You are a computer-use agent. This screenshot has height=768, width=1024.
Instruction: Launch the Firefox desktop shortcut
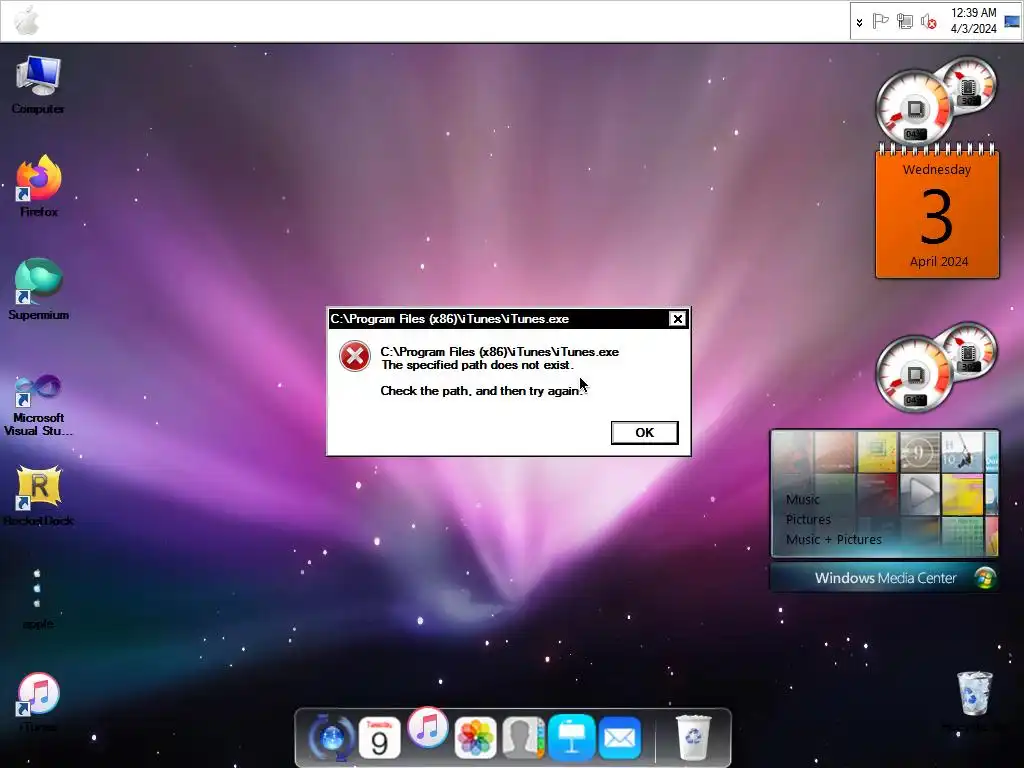pyautogui.click(x=39, y=186)
